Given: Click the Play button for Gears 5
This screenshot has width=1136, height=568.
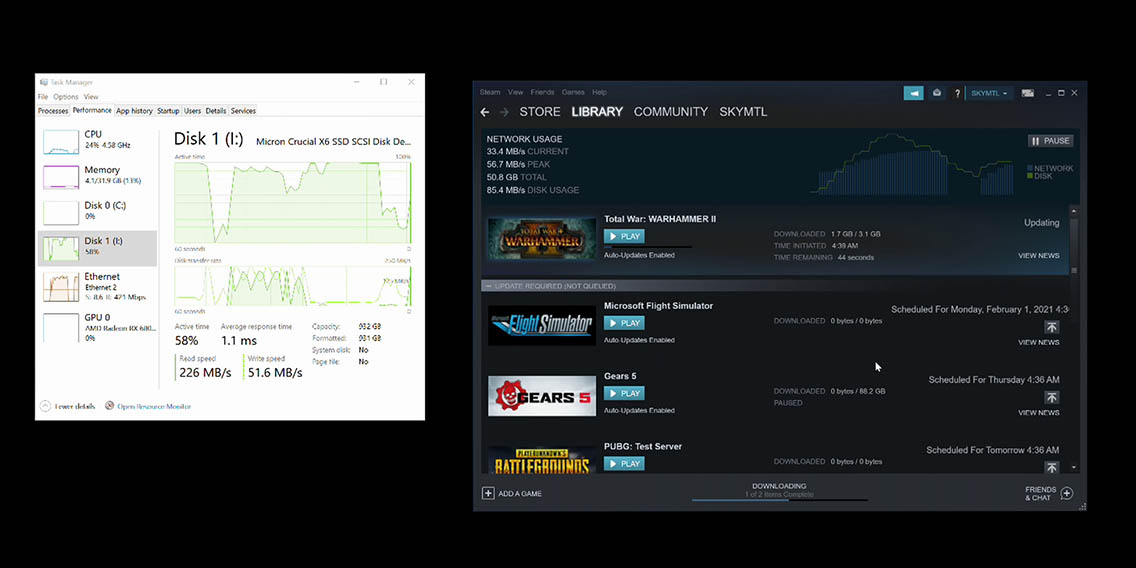Looking at the screenshot, I should (x=624, y=393).
